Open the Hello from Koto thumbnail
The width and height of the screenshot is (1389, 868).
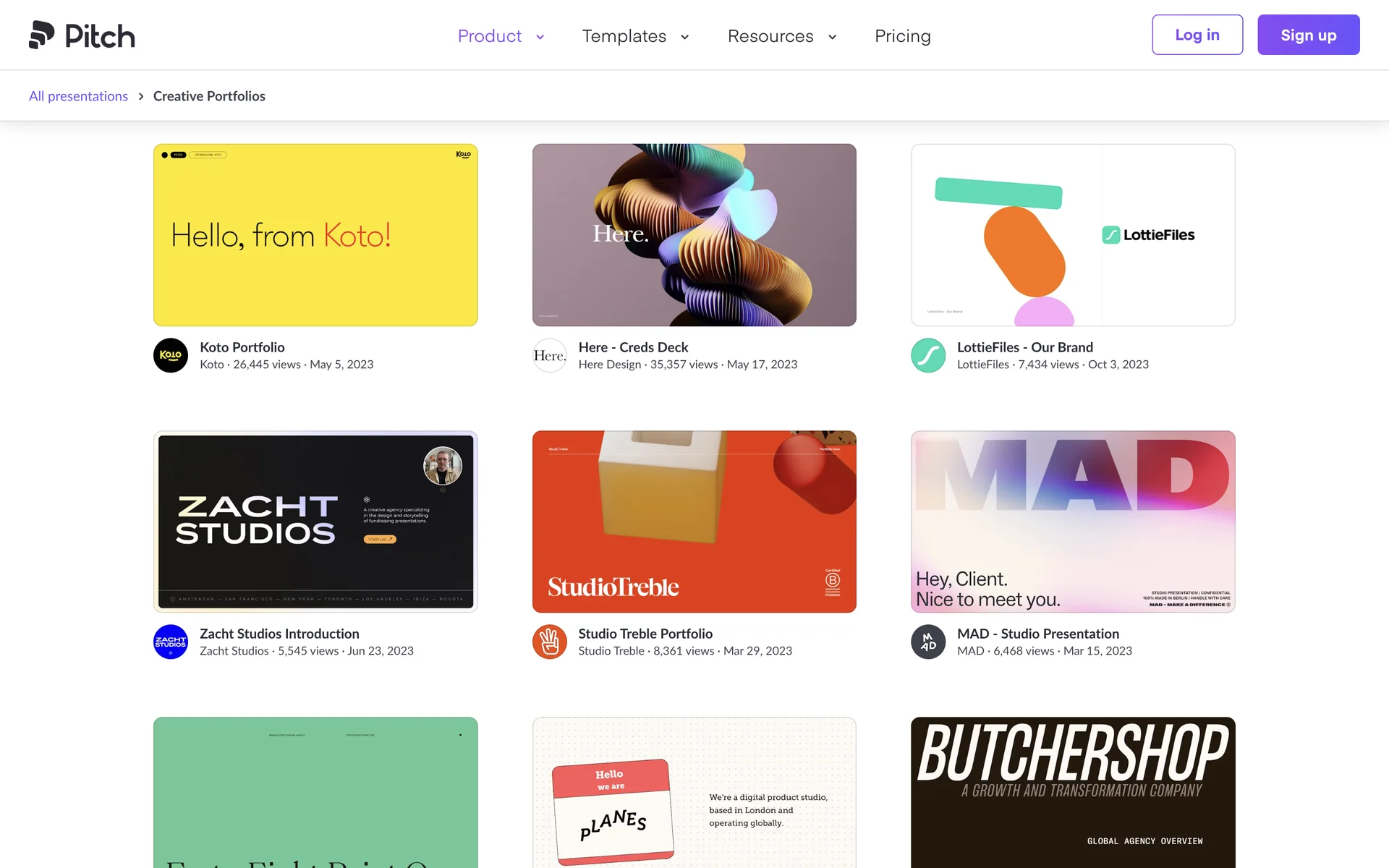pos(315,235)
